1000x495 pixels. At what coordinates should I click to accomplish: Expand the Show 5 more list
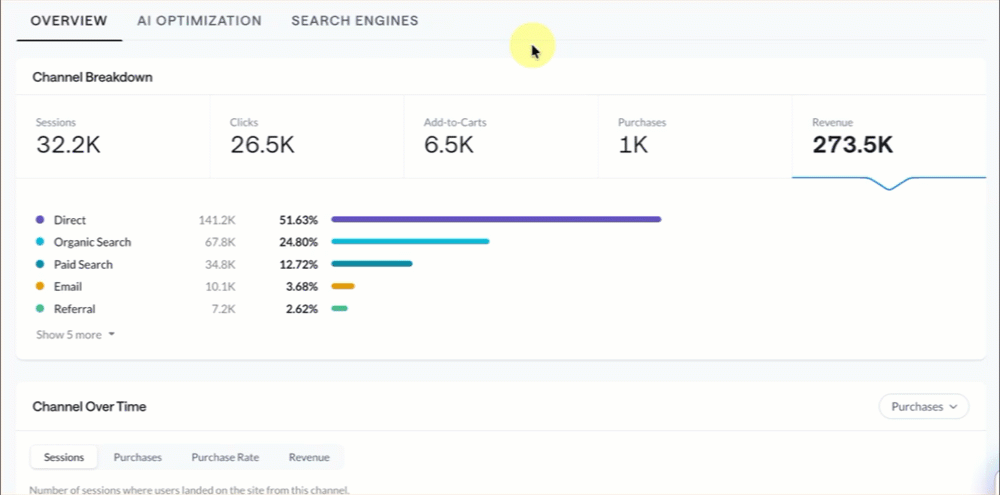75,334
